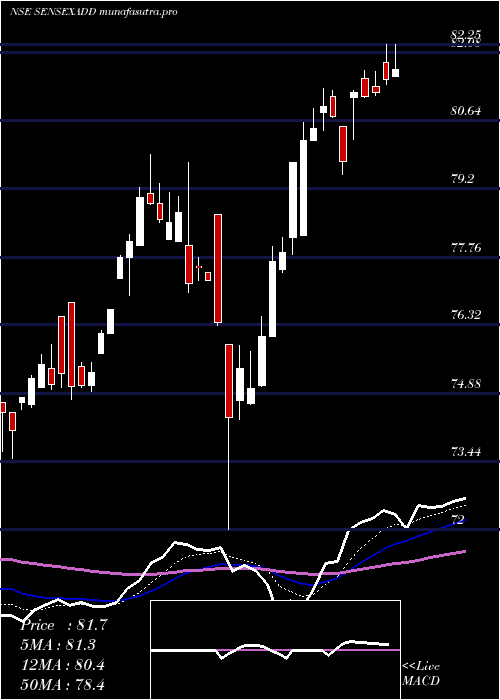This screenshot has width=500, height=700.
Task: Click the last white candlestick at top right
Action: [396, 73]
